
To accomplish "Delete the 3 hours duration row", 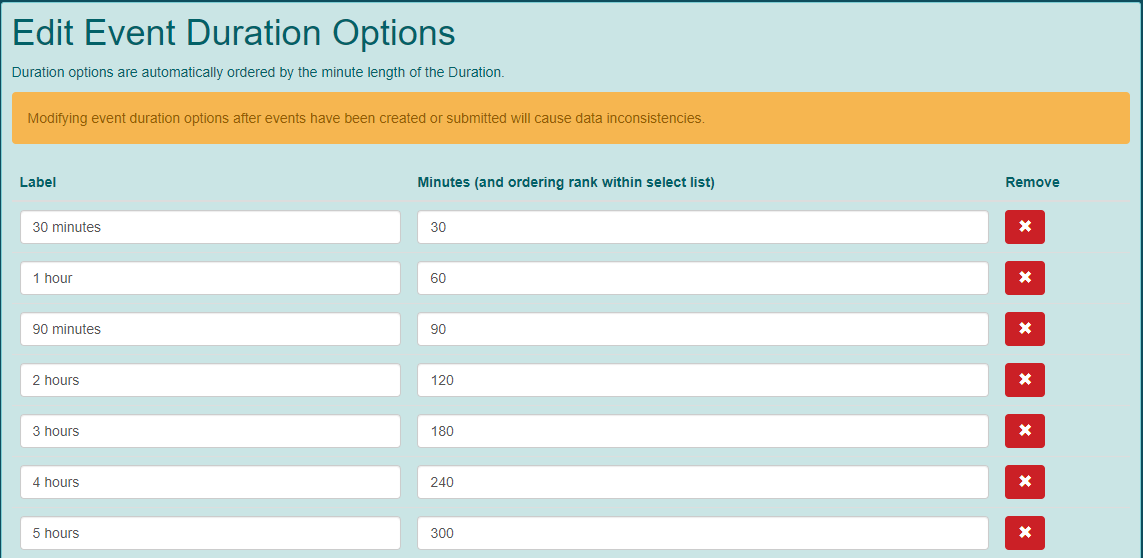I will (x=1024, y=431).
